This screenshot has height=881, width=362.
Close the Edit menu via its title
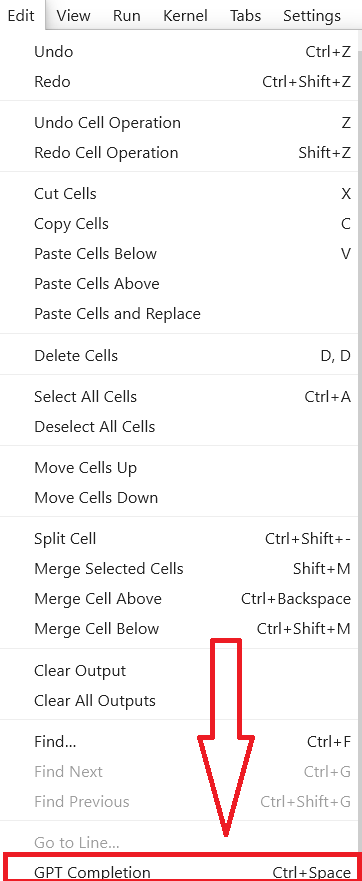point(21,16)
